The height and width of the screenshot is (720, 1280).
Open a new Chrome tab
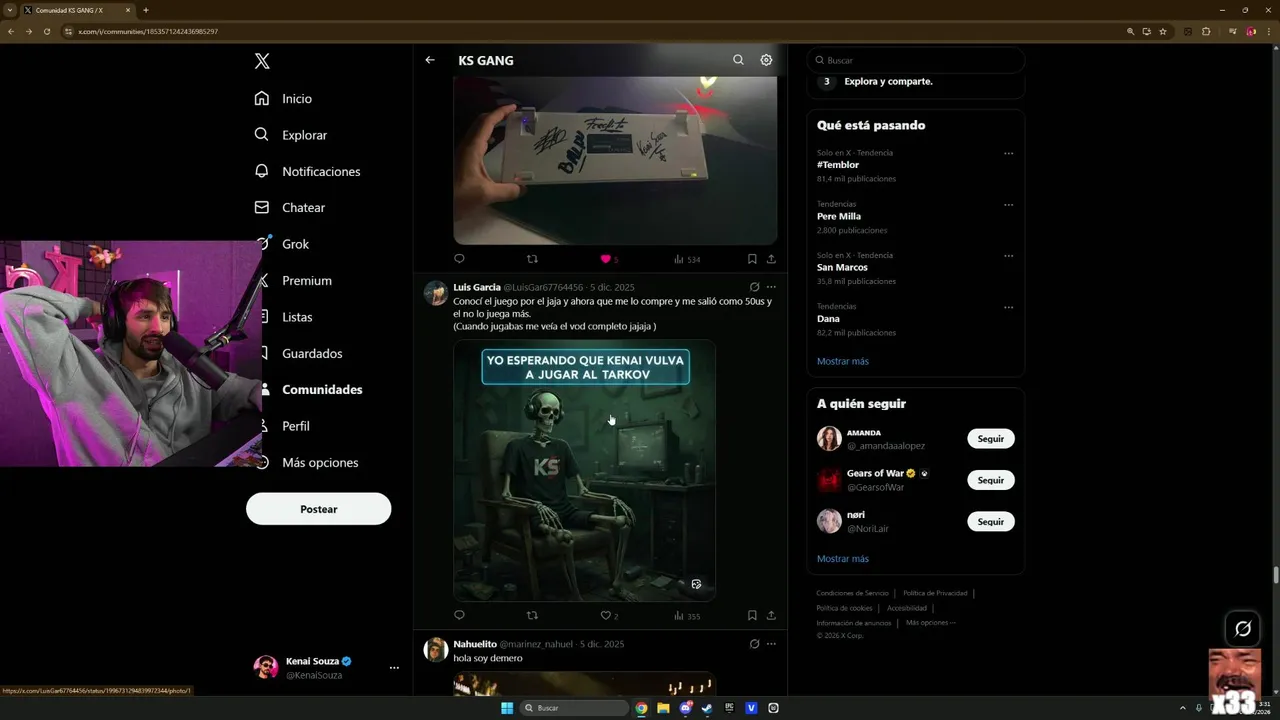click(146, 10)
